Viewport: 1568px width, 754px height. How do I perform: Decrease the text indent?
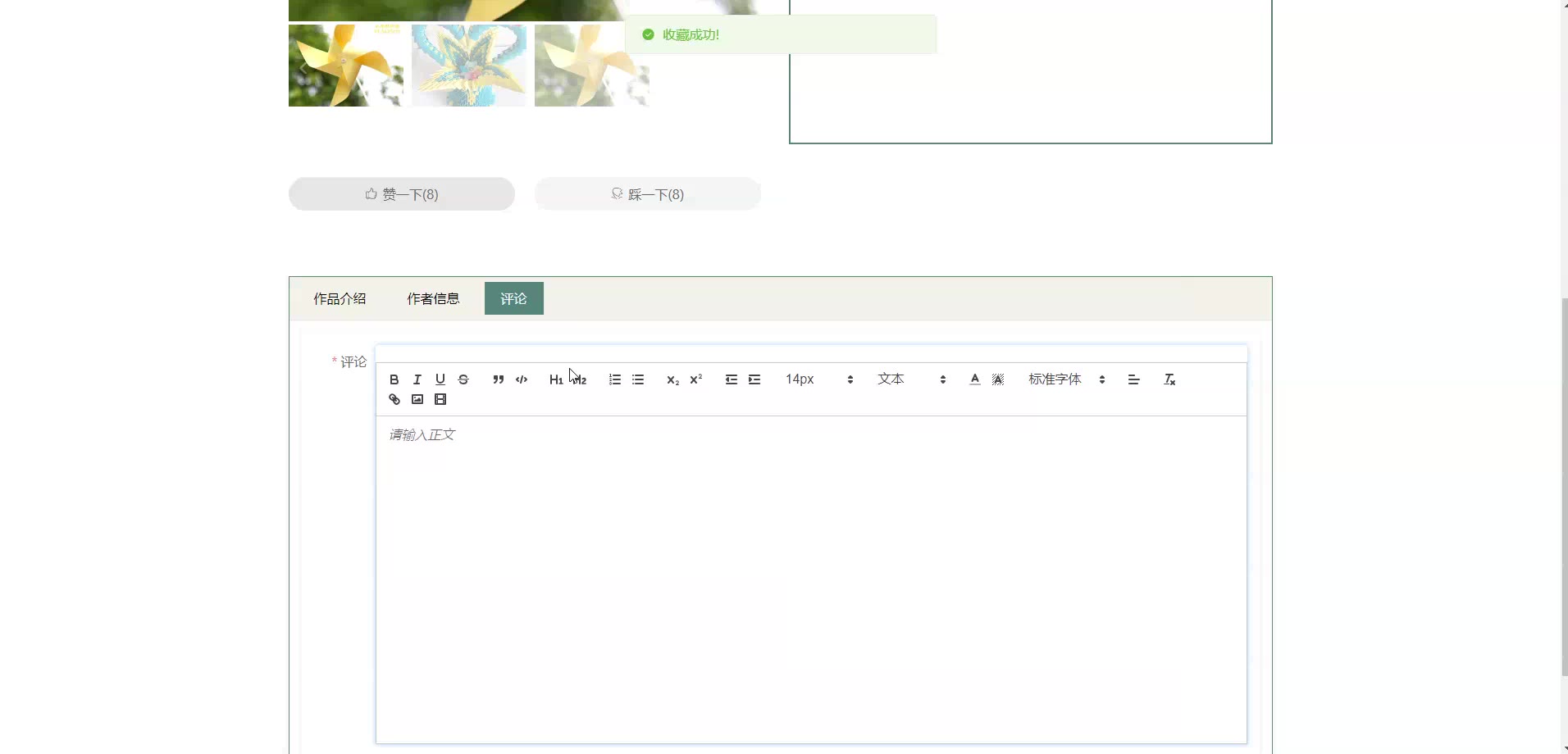[732, 379]
